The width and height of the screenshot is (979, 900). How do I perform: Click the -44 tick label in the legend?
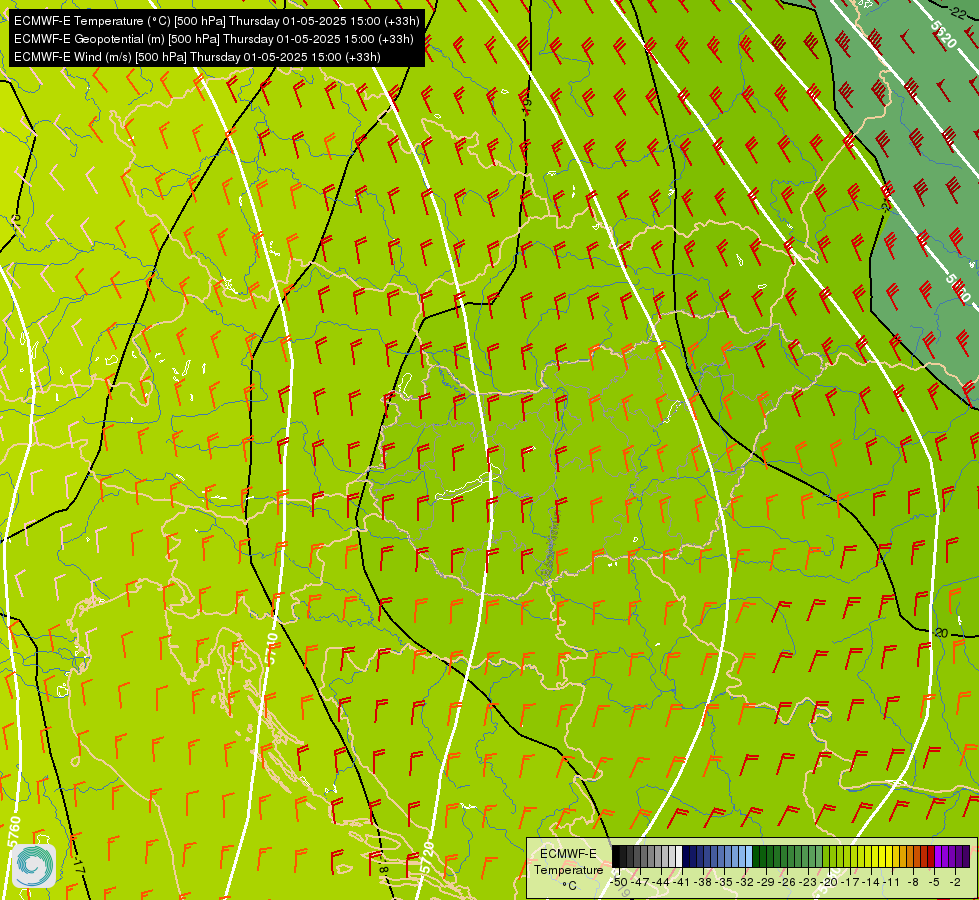661,882
